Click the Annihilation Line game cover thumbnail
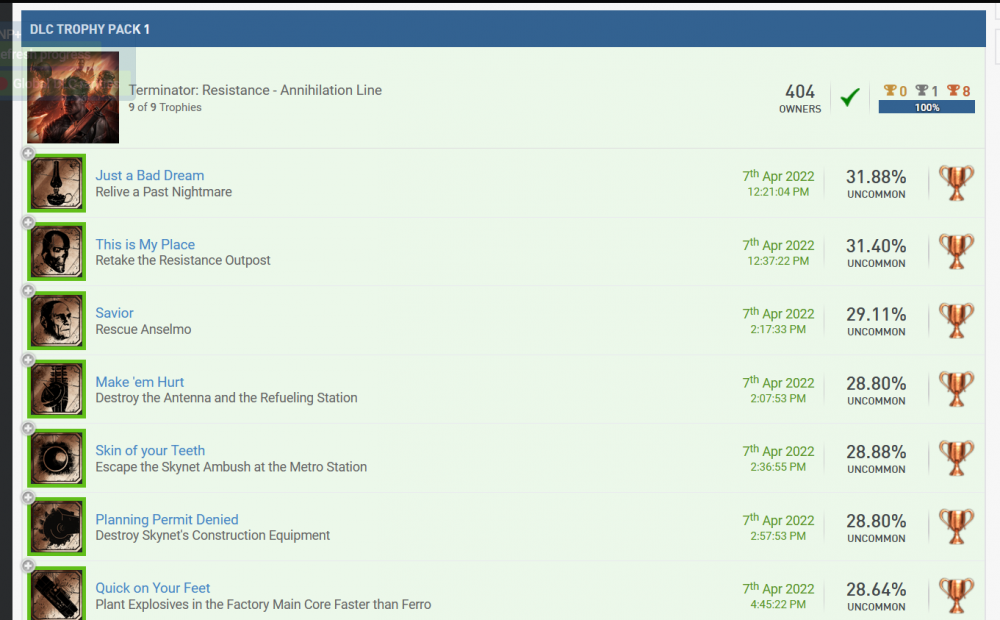The width and height of the screenshot is (1000, 620). click(74, 97)
